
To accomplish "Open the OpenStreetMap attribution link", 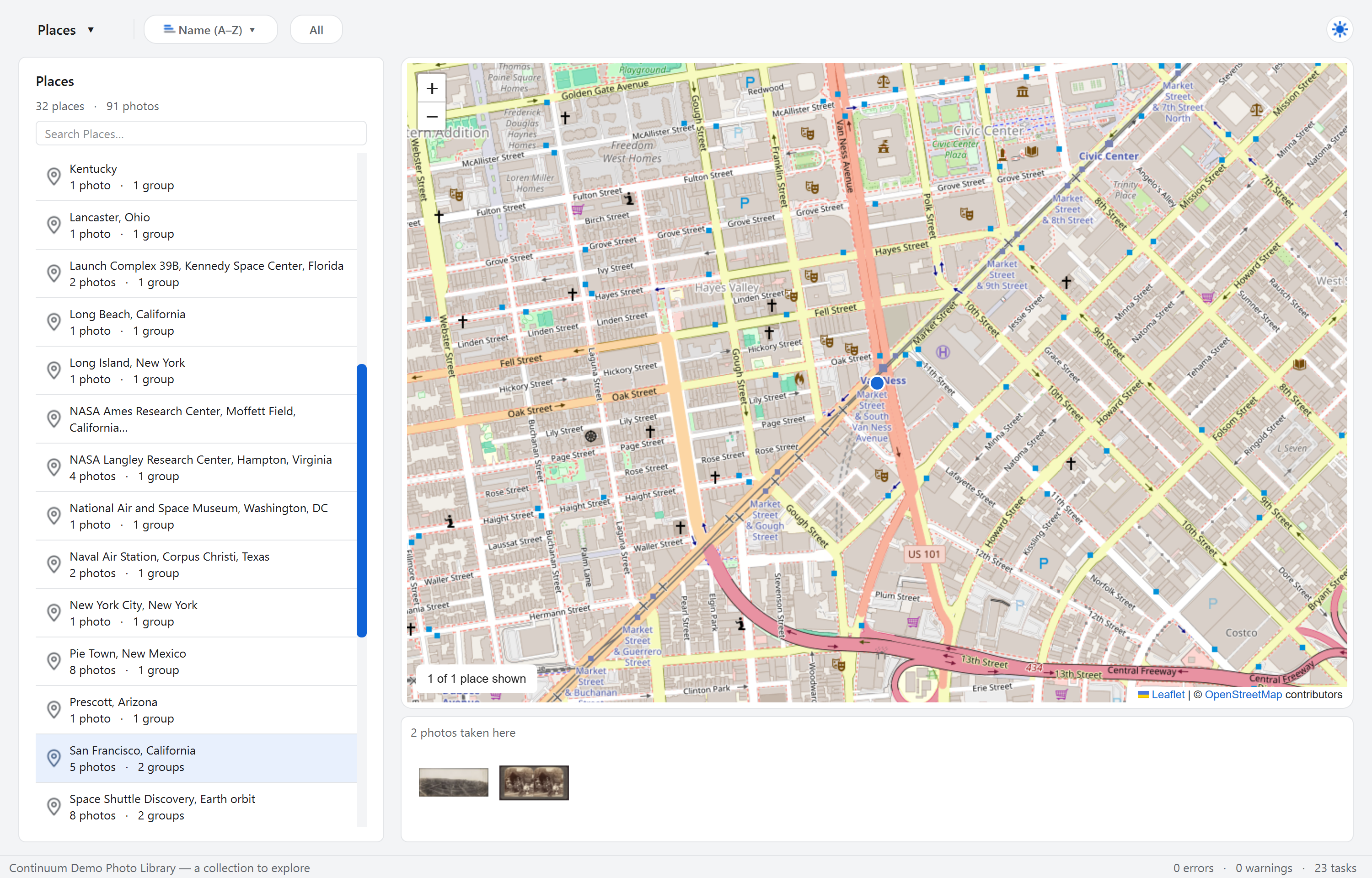I will pyautogui.click(x=1243, y=695).
